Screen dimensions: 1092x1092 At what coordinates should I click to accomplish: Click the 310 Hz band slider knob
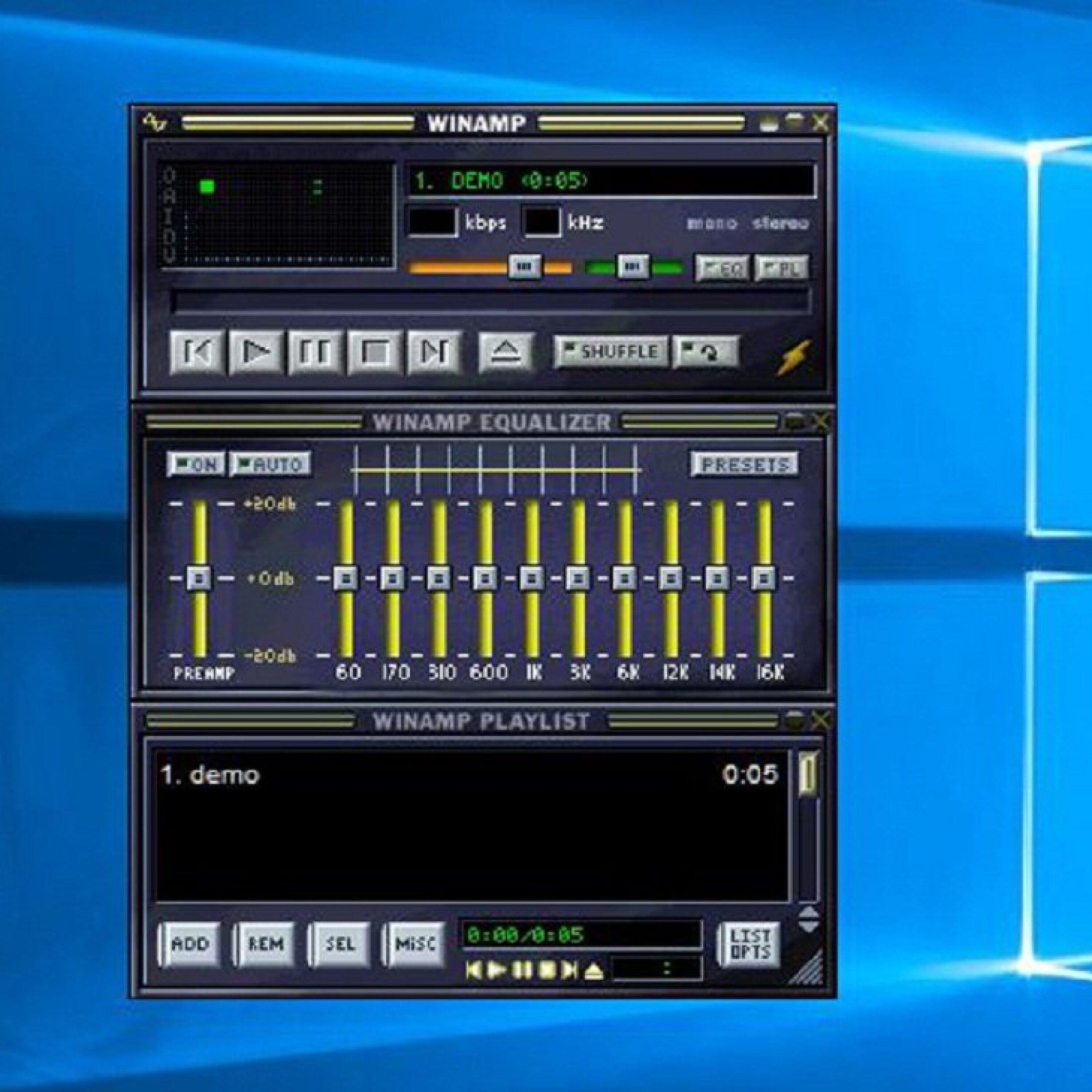coord(439,578)
